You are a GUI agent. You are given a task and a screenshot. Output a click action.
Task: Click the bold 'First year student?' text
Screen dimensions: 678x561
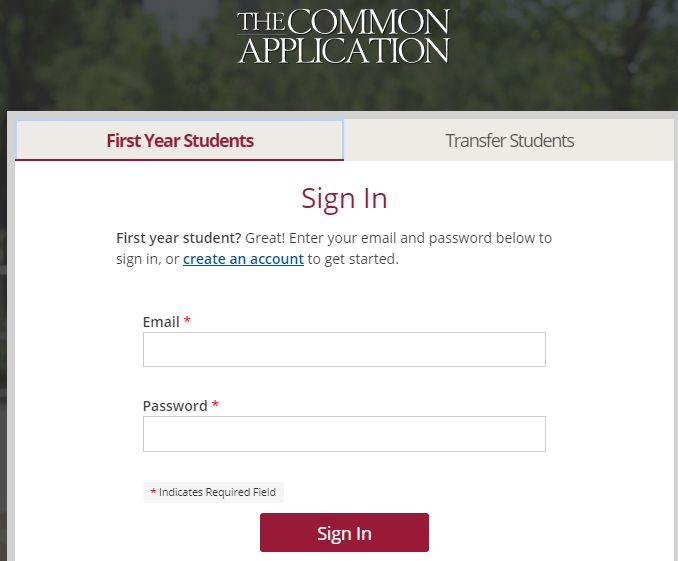pyautogui.click(x=178, y=238)
